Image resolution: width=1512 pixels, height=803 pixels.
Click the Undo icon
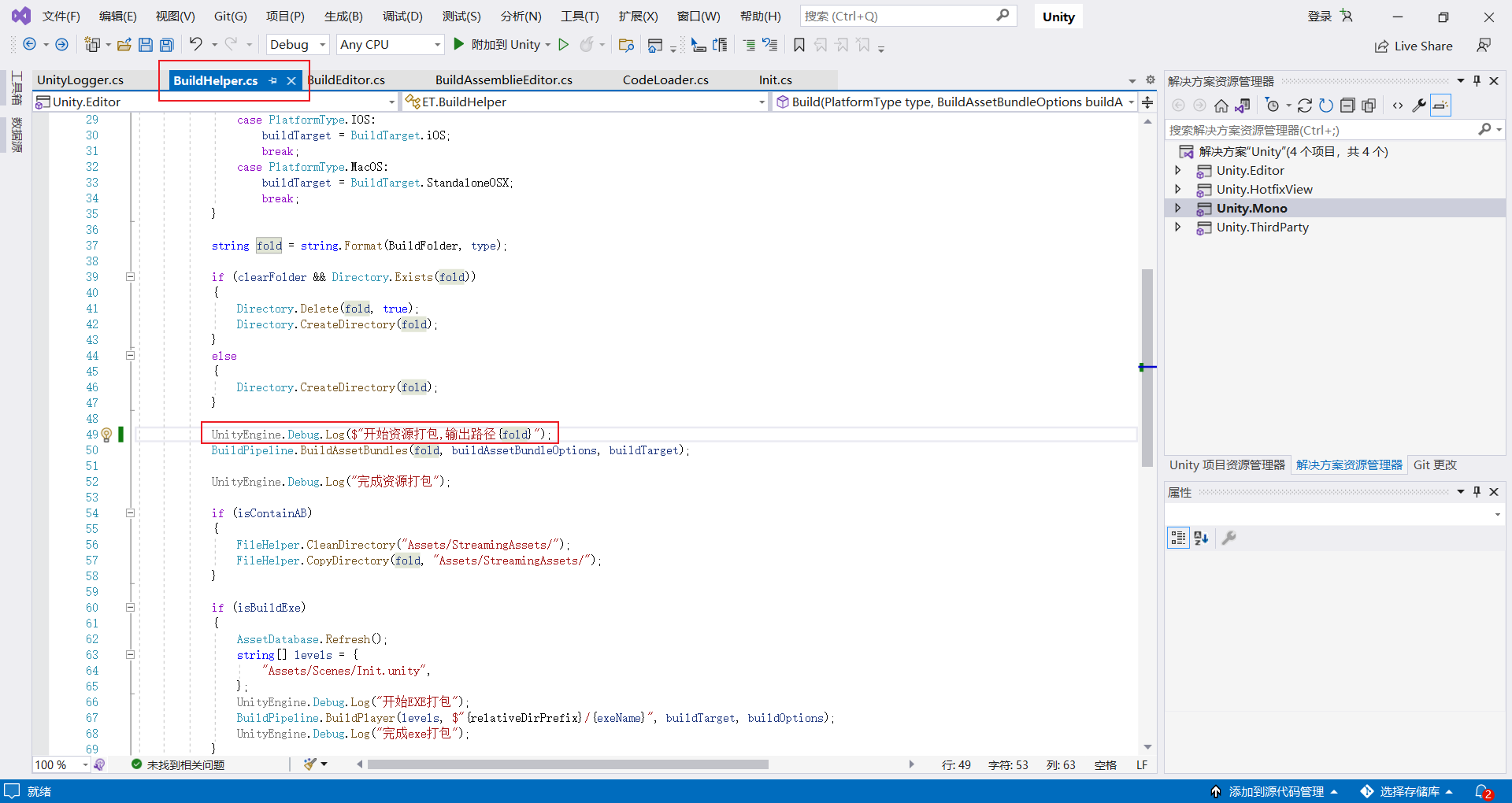198,44
